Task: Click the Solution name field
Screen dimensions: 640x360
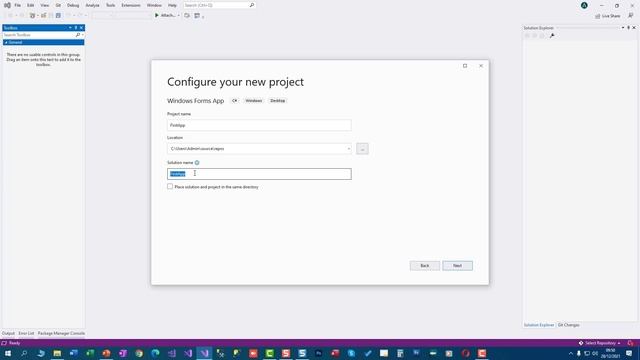Action: [x=259, y=174]
